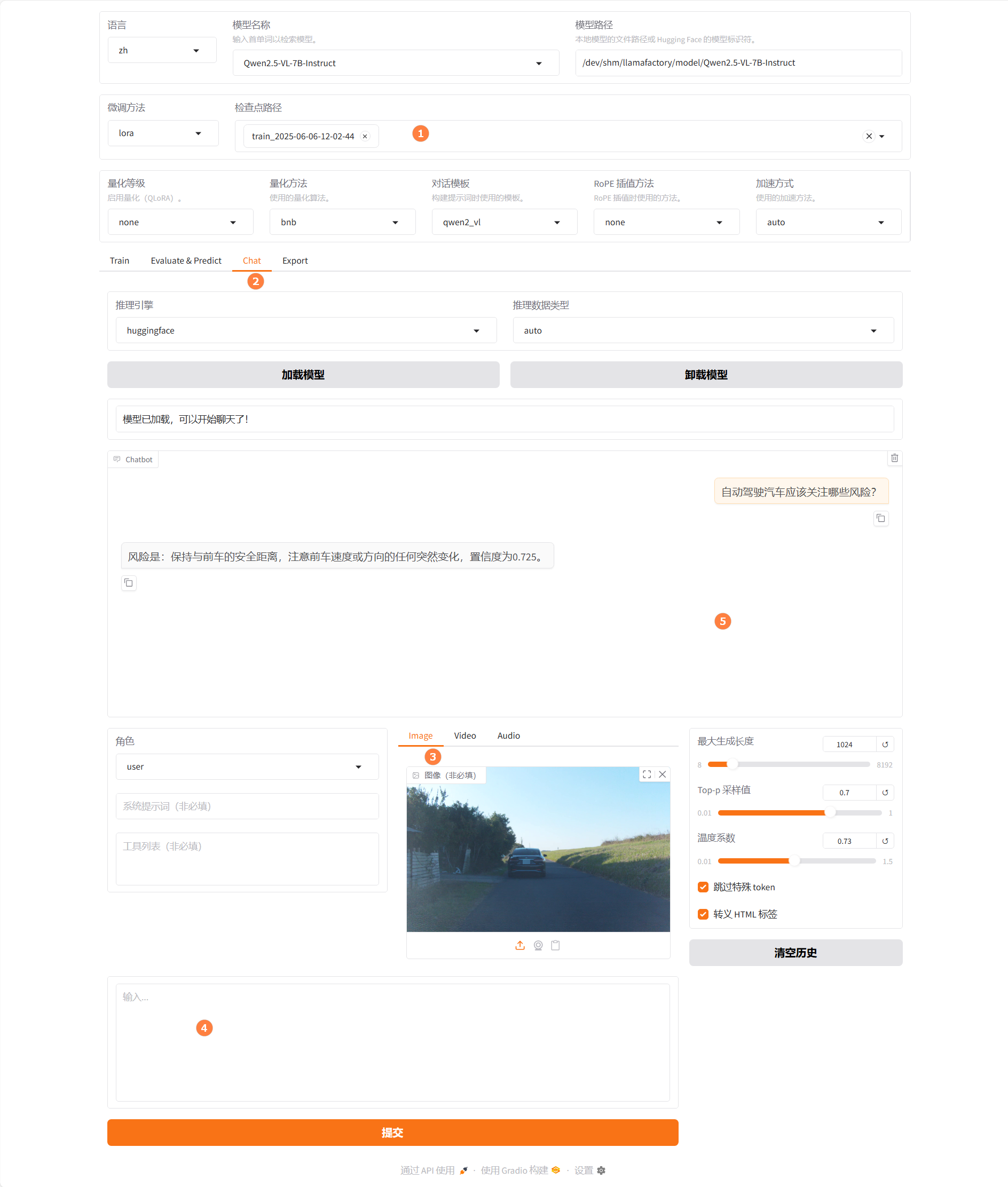Image resolution: width=1008 pixels, height=1187 pixels.
Task: Remove the train_2025-06-06-12-02-44 checkpoint tag
Action: point(365,137)
